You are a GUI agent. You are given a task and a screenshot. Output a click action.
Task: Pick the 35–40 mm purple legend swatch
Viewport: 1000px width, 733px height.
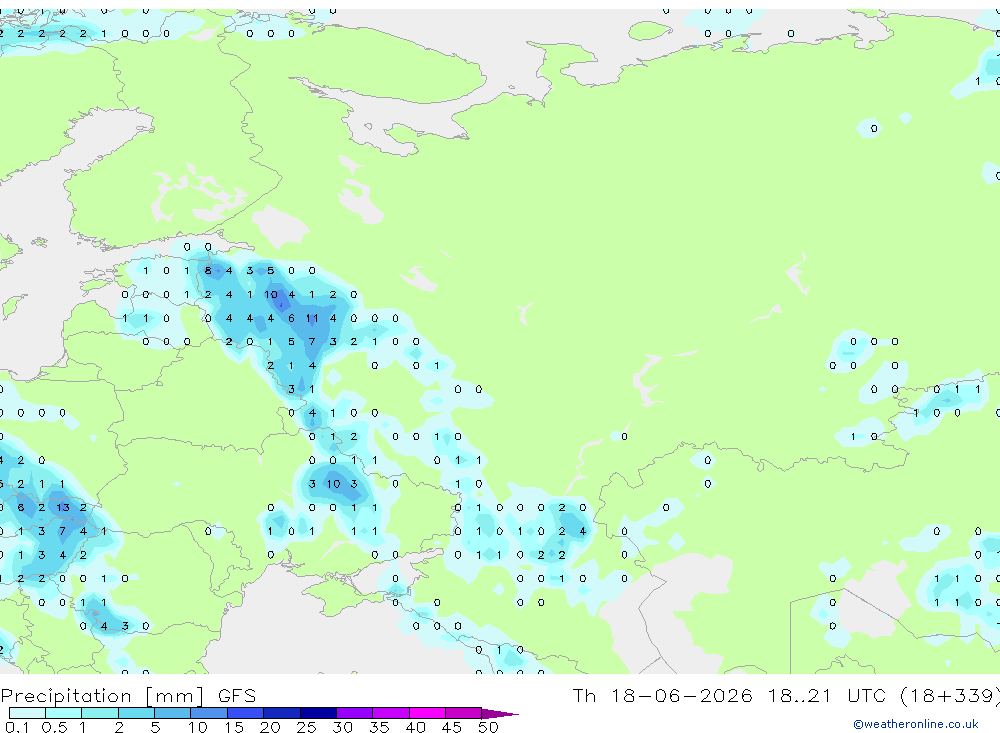(x=391, y=713)
